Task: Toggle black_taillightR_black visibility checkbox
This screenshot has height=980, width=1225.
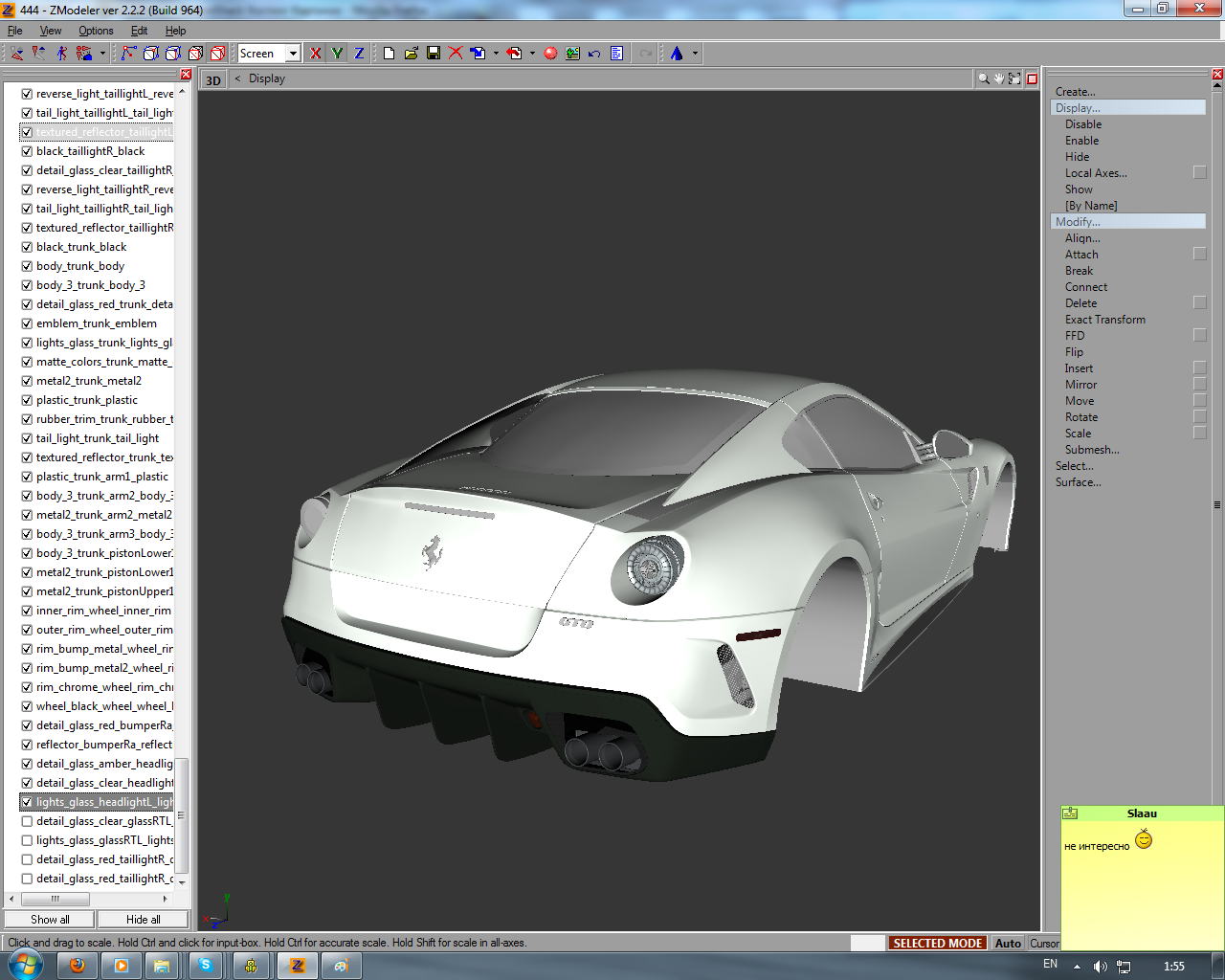Action: pyautogui.click(x=27, y=151)
